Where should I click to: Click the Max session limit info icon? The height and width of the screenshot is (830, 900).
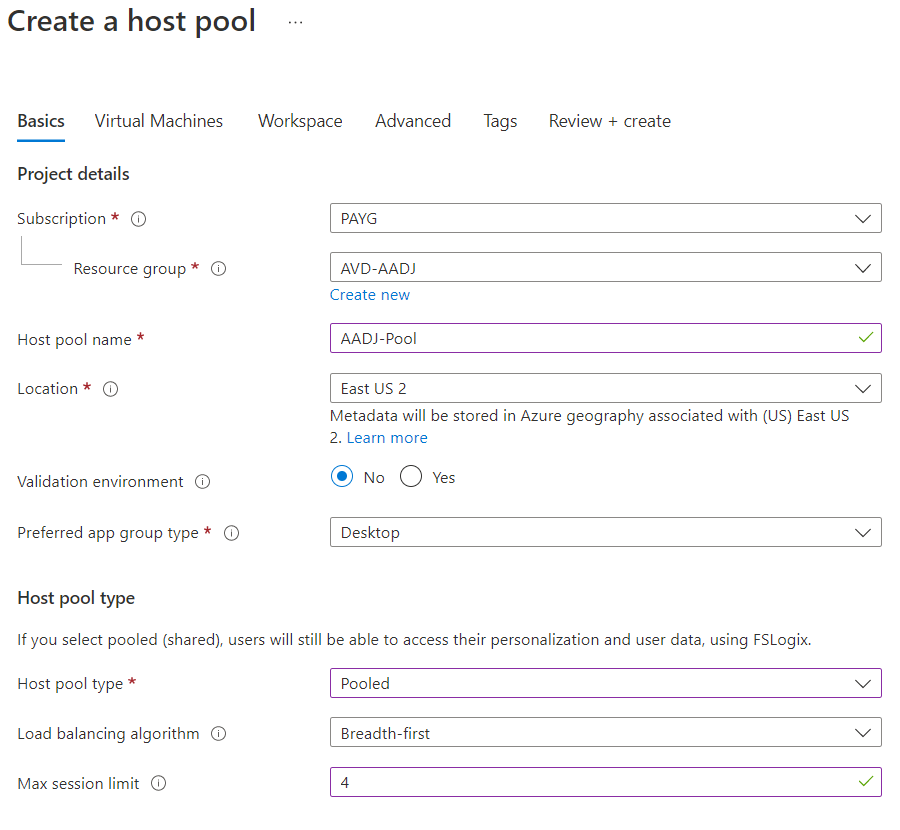pos(159,784)
